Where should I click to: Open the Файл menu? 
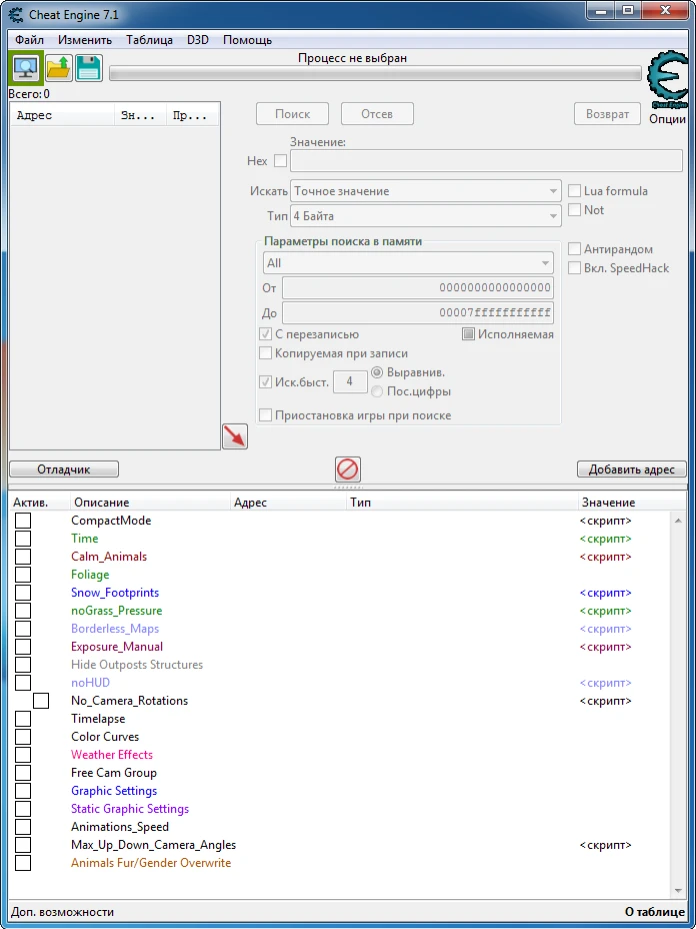30,40
